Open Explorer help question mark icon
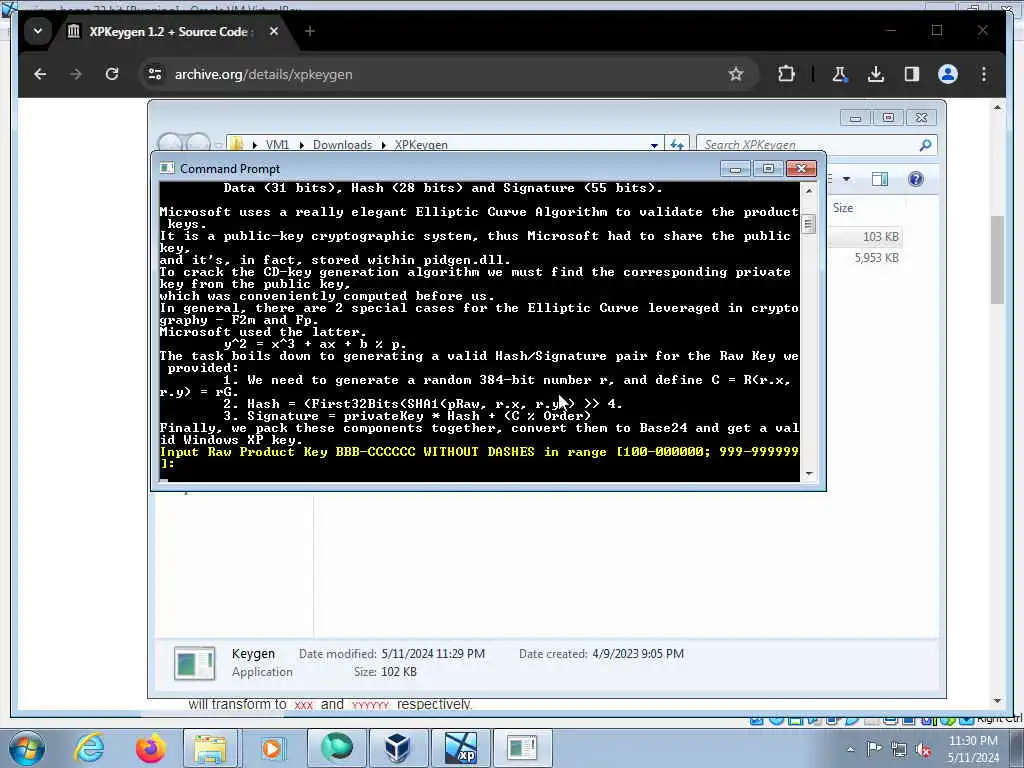Screen dimensions: 1024x768 click(916, 179)
